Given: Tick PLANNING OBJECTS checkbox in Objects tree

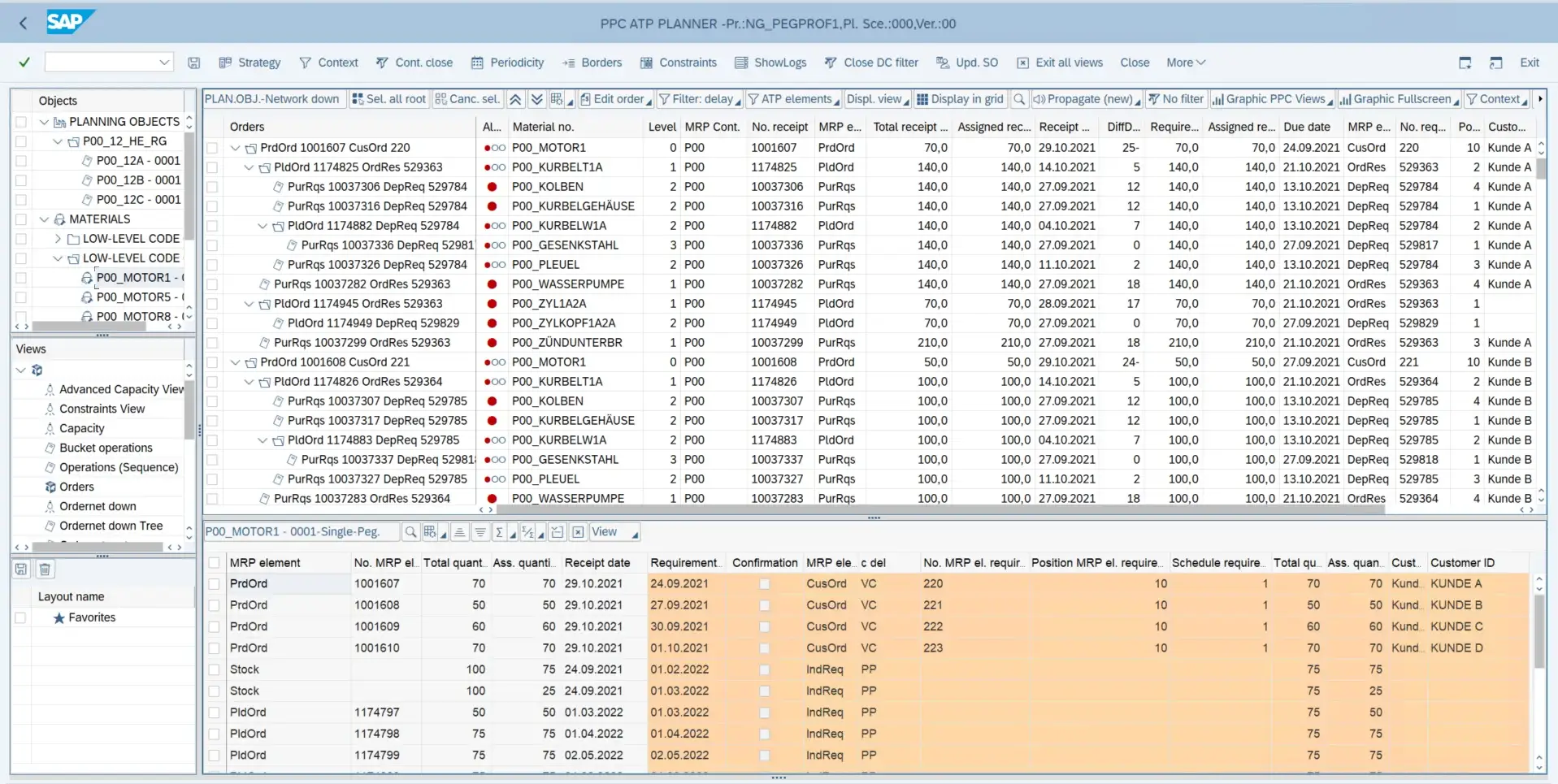Looking at the screenshot, I should [x=21, y=122].
